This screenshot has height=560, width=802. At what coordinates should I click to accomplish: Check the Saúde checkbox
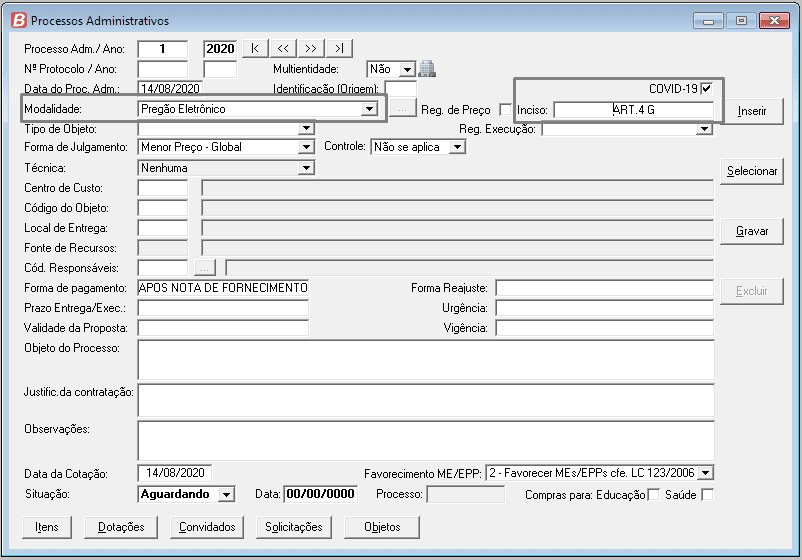[707, 494]
